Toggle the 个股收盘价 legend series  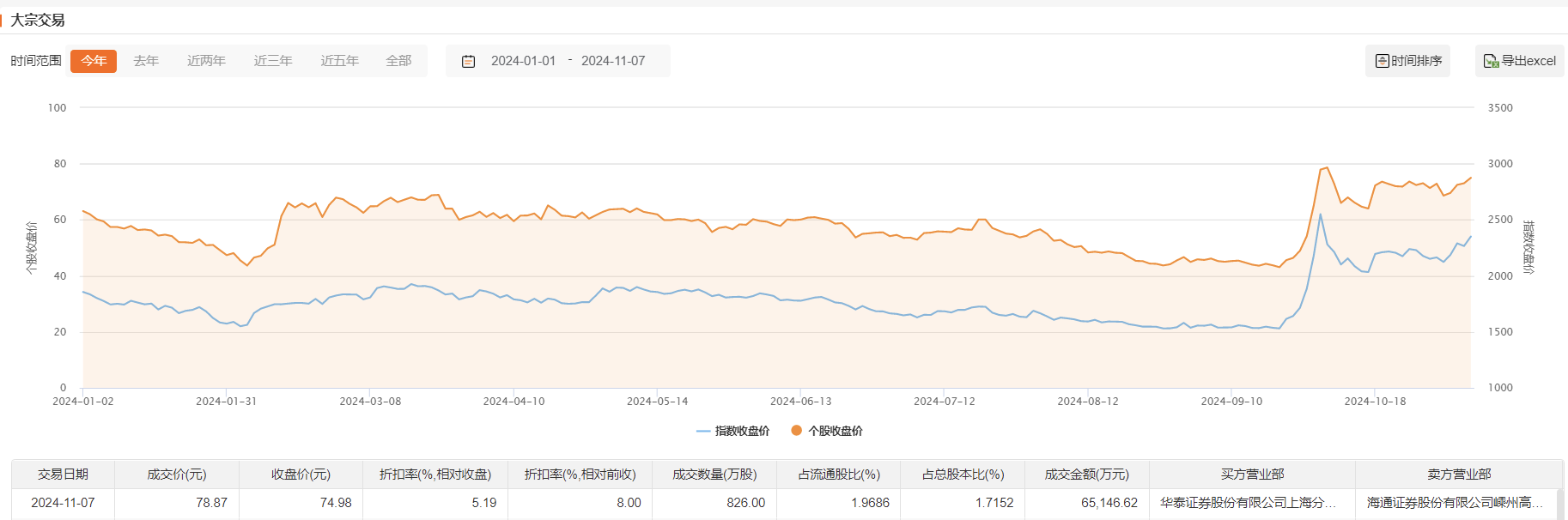827,431
